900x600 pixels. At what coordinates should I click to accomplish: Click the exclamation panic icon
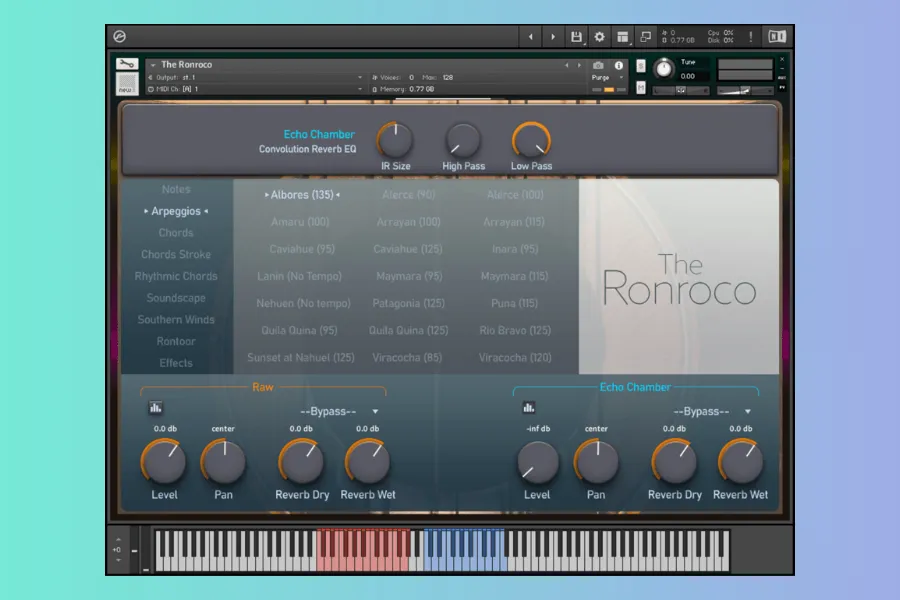(750, 37)
